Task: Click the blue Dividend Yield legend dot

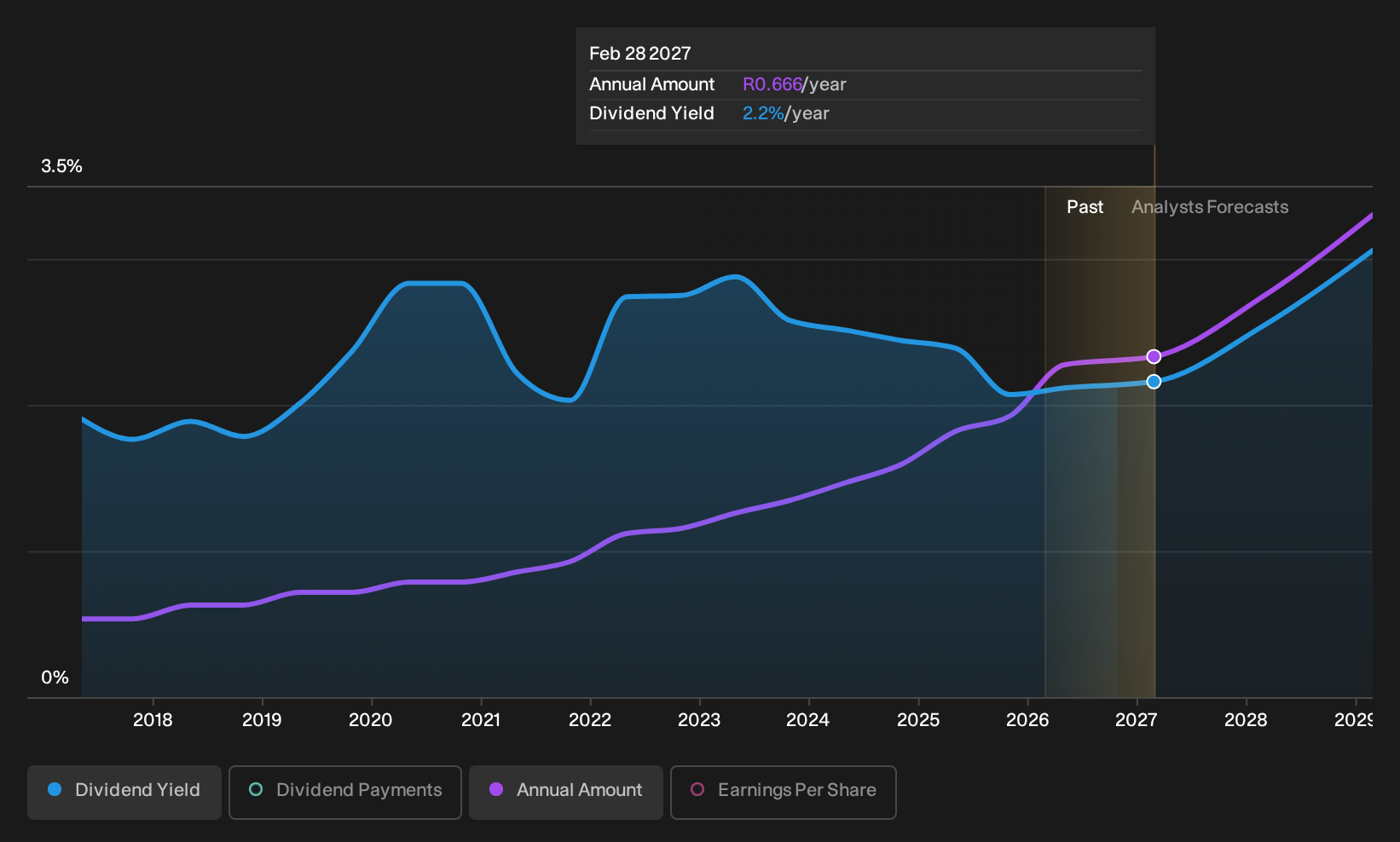Action: (x=55, y=789)
